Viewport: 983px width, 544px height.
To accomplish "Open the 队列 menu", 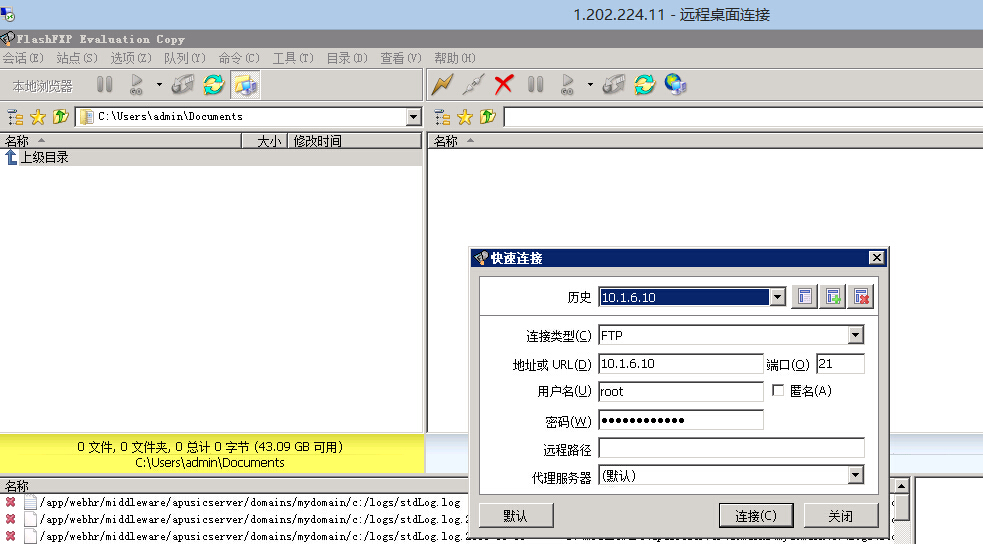I will pyautogui.click(x=184, y=58).
